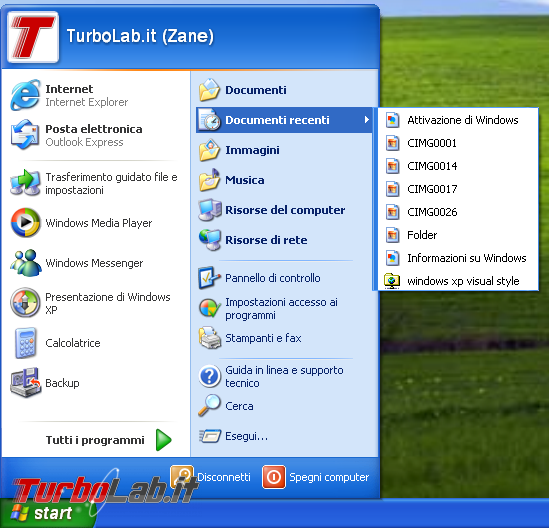Open Attivazione di Windows recent document
Viewport: 549px width, 528px height.
click(458, 120)
